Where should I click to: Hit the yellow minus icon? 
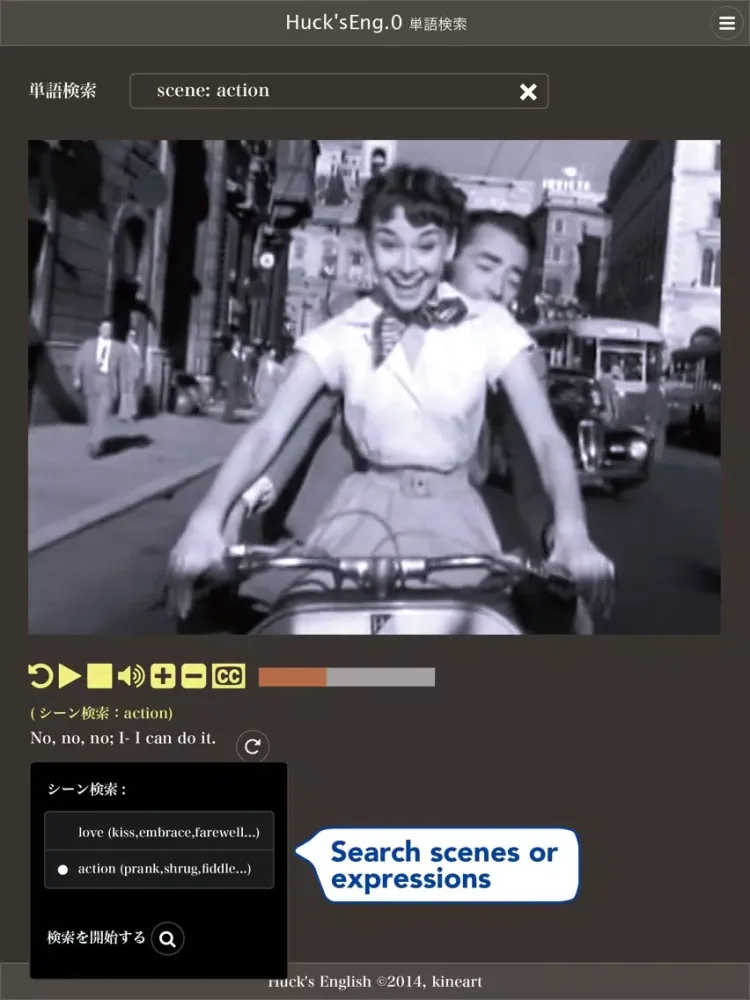[x=194, y=676]
